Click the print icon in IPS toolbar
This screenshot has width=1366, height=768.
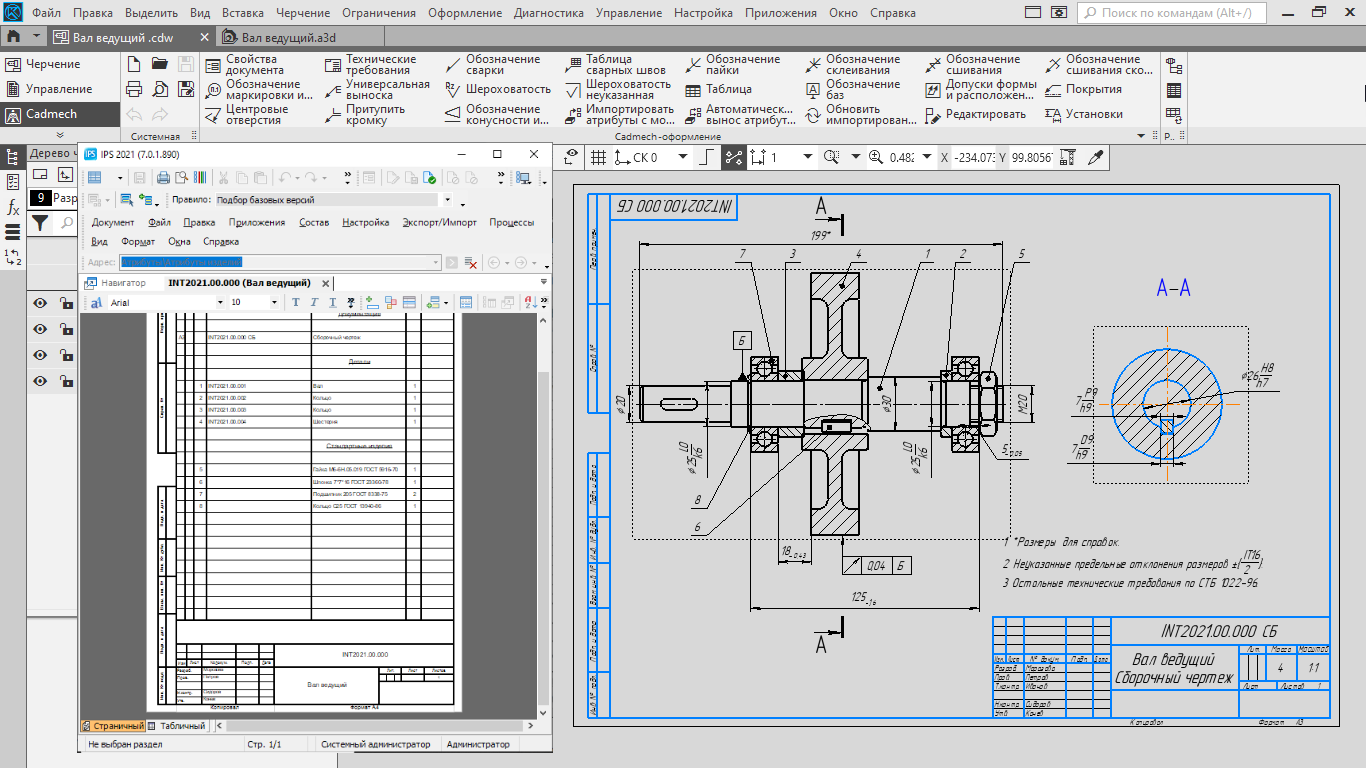pyautogui.click(x=163, y=178)
